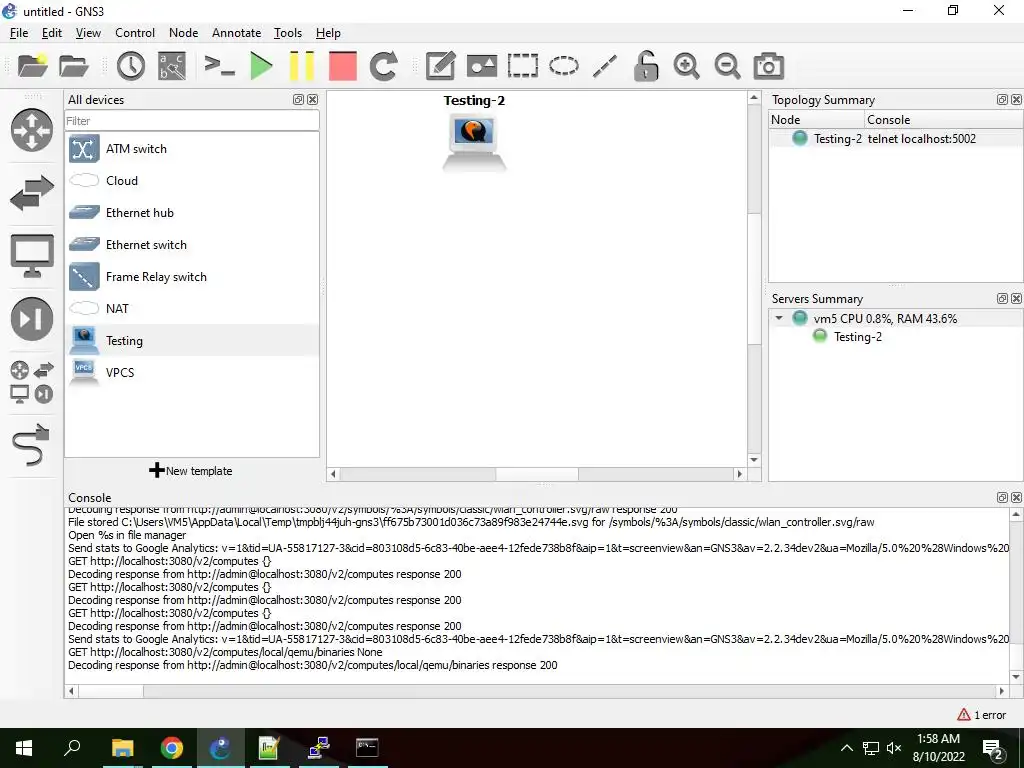This screenshot has height=768, width=1024.
Task: Click the New template button
Action: 191,471
